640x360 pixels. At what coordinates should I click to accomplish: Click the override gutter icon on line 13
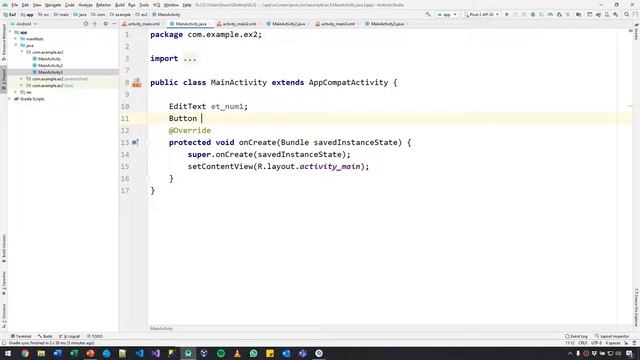click(135, 142)
